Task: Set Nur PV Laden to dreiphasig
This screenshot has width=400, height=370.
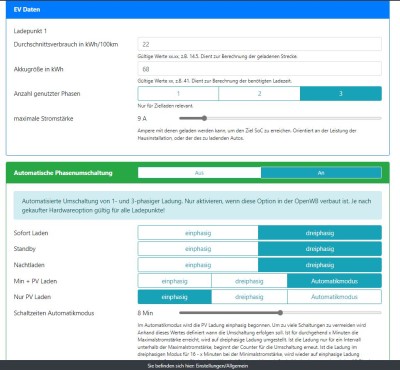Action: 249,297
